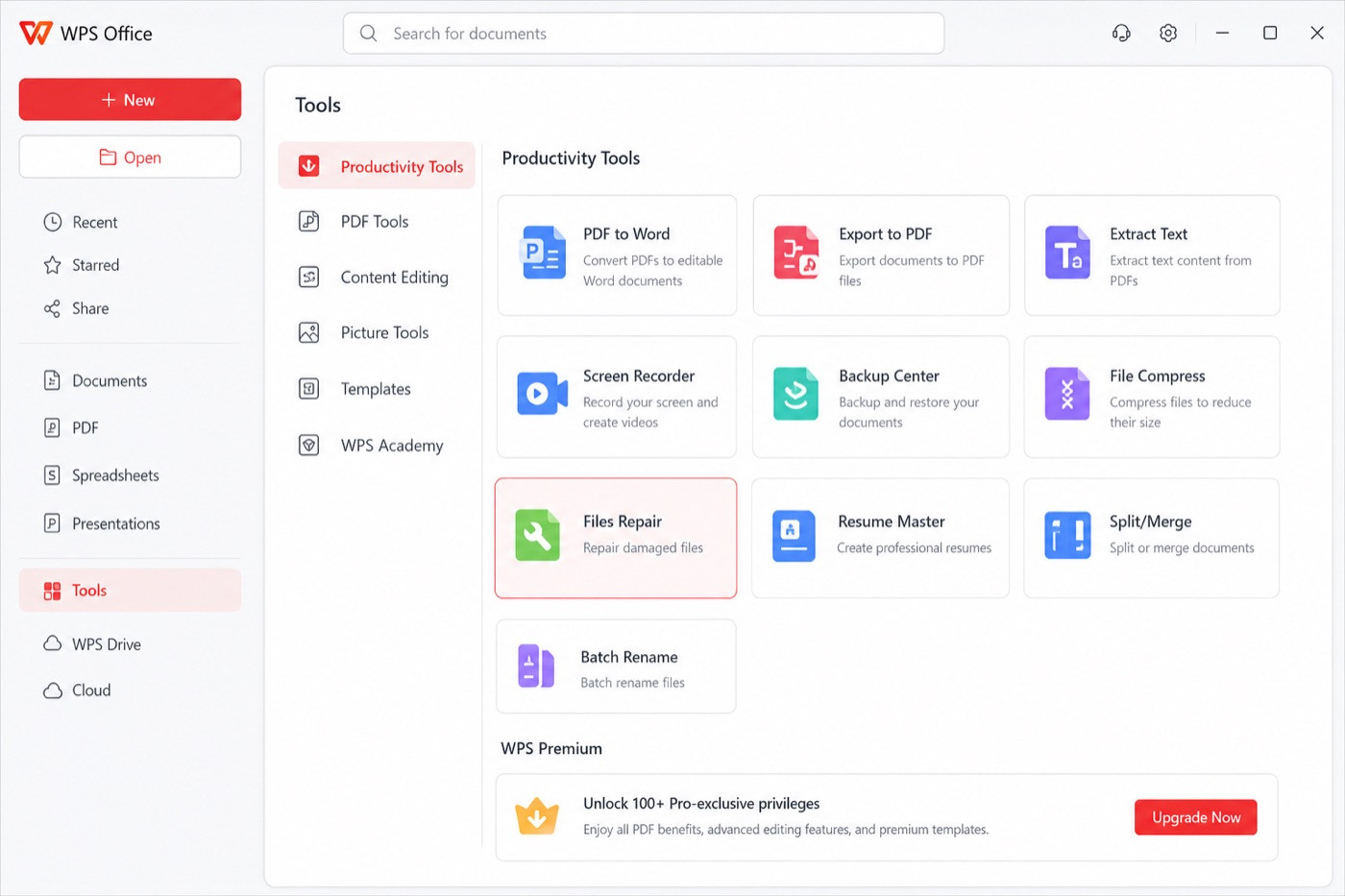Go to Starred in the sidebar
Screen dimensions: 1345x896
[96, 265]
